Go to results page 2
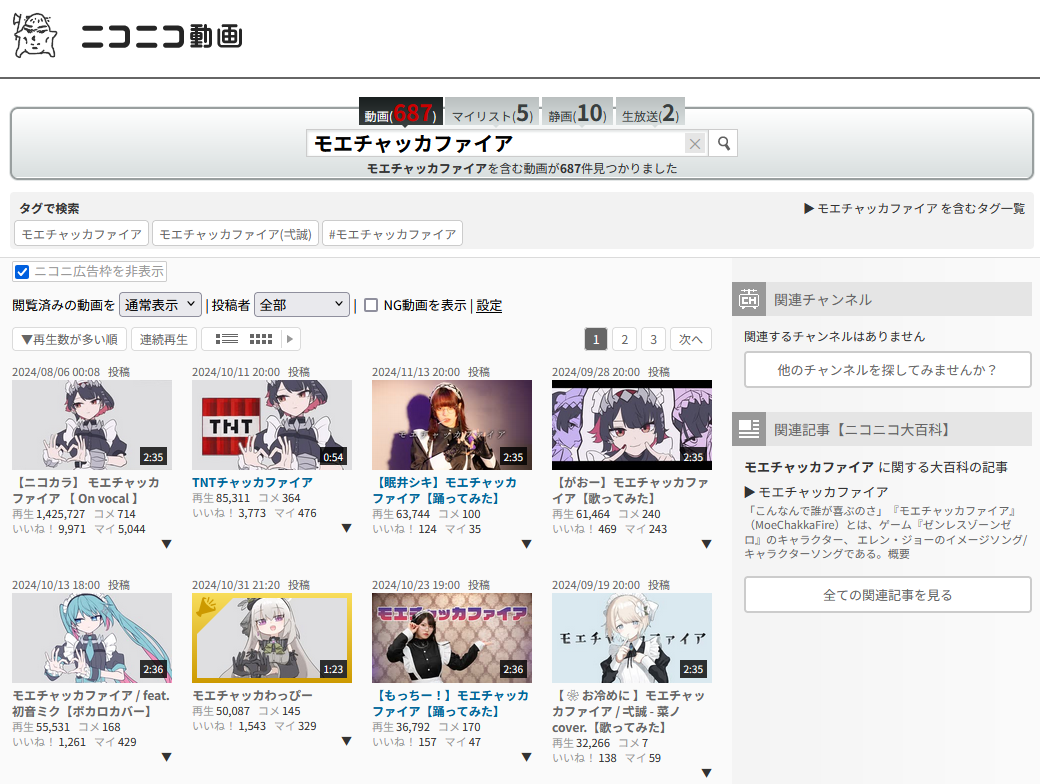Screen dimensions: 1040x784 pos(624,339)
